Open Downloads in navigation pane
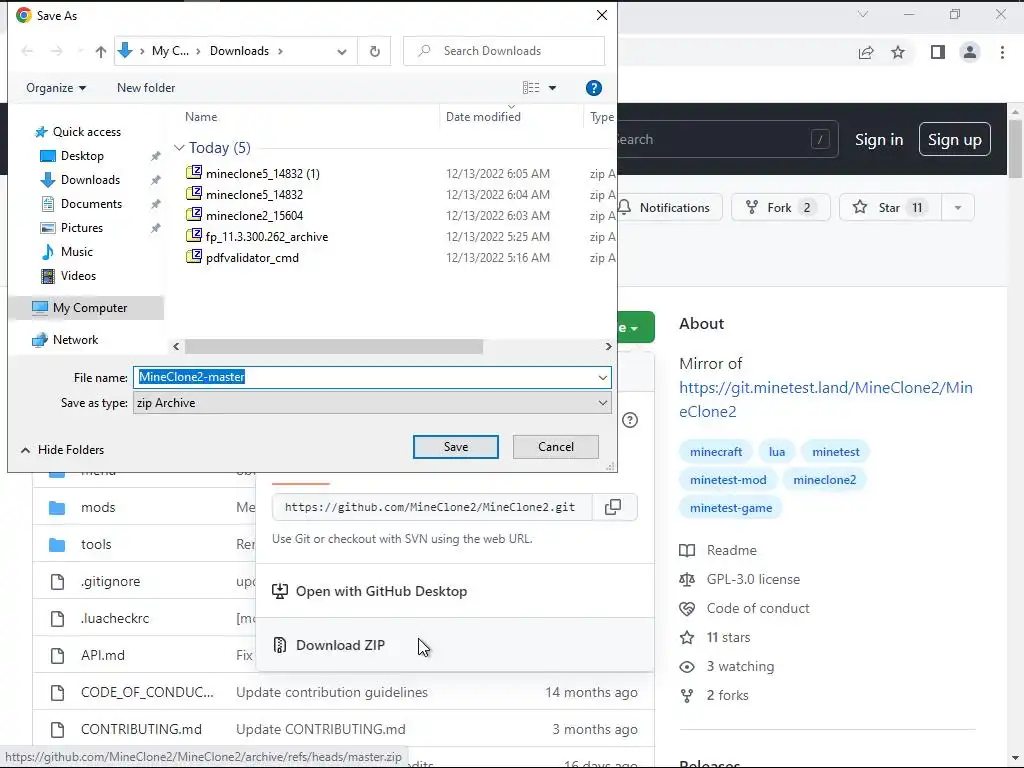This screenshot has width=1024, height=768. 90,180
